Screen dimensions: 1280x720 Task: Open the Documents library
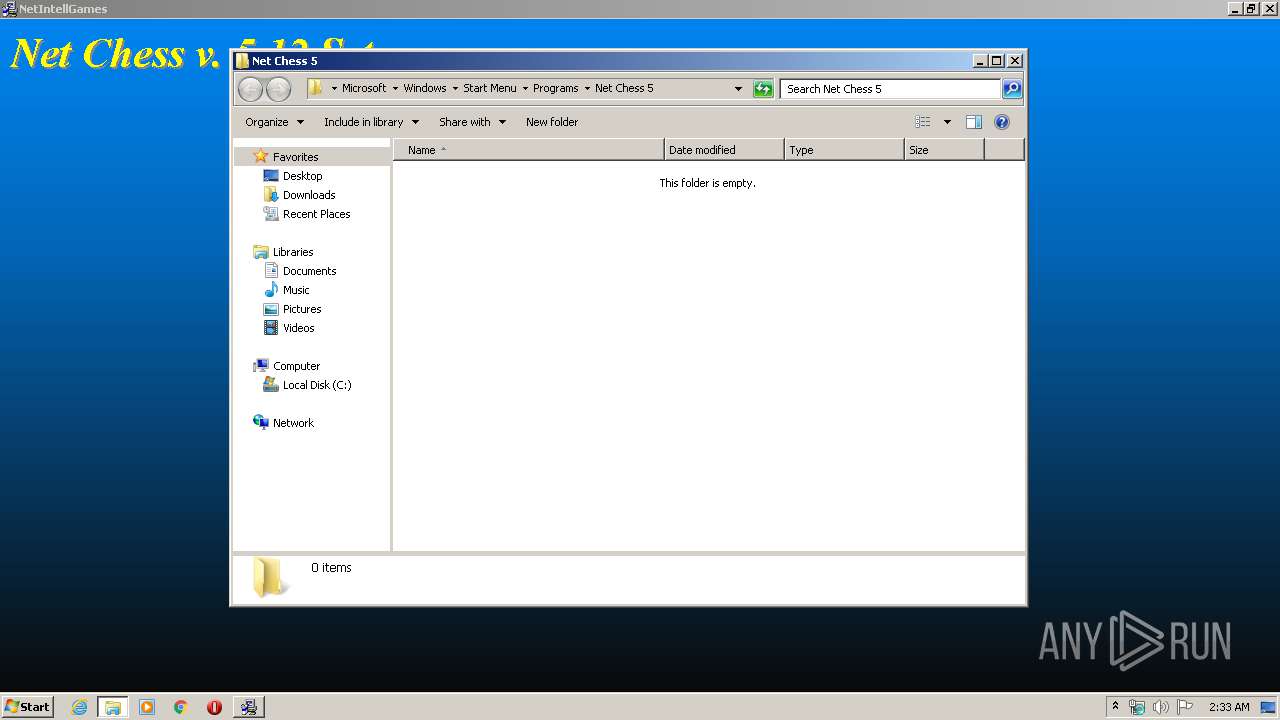tap(309, 271)
